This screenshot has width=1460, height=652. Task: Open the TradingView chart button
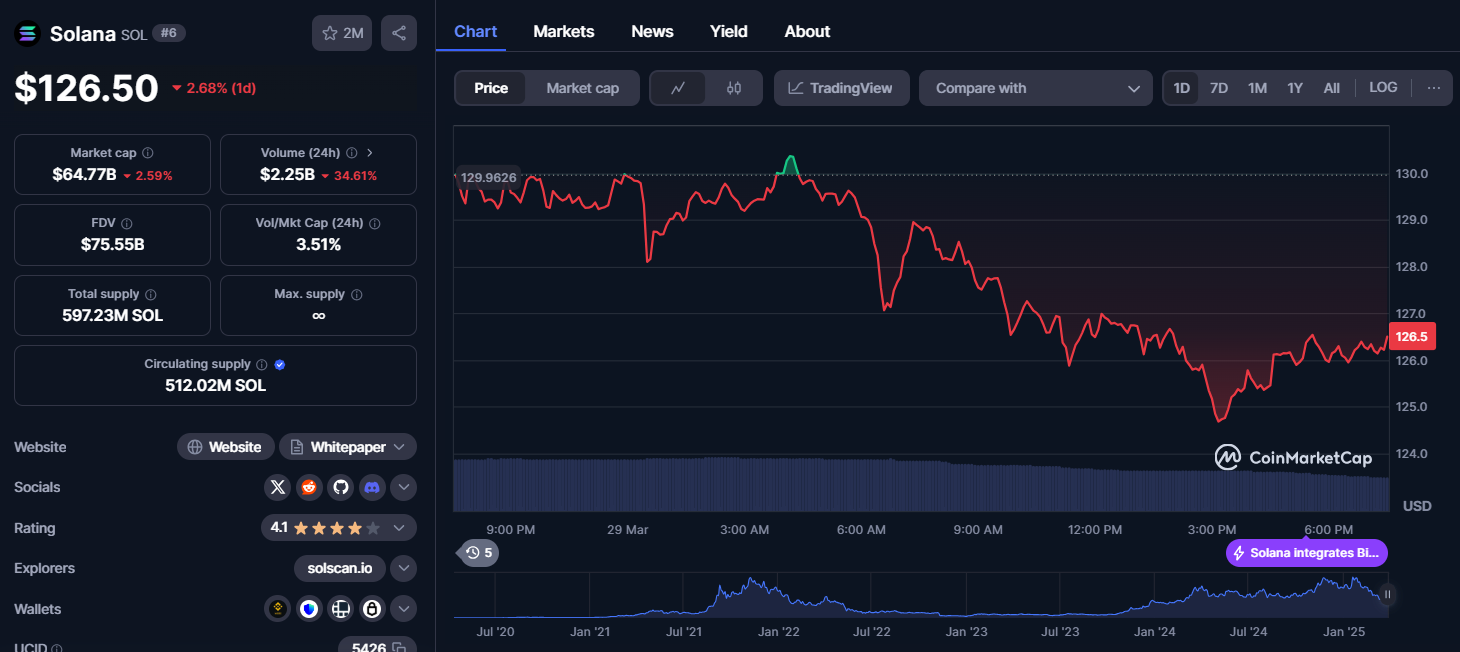pyautogui.click(x=841, y=88)
